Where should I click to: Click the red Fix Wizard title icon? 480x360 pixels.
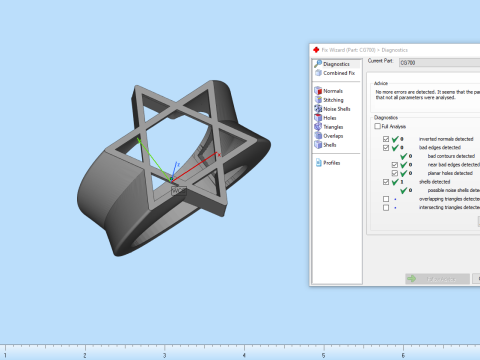[316, 50]
